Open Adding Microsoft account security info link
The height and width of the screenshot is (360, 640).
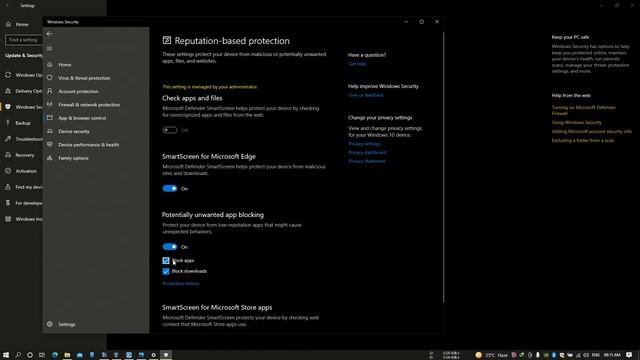[x=592, y=131]
